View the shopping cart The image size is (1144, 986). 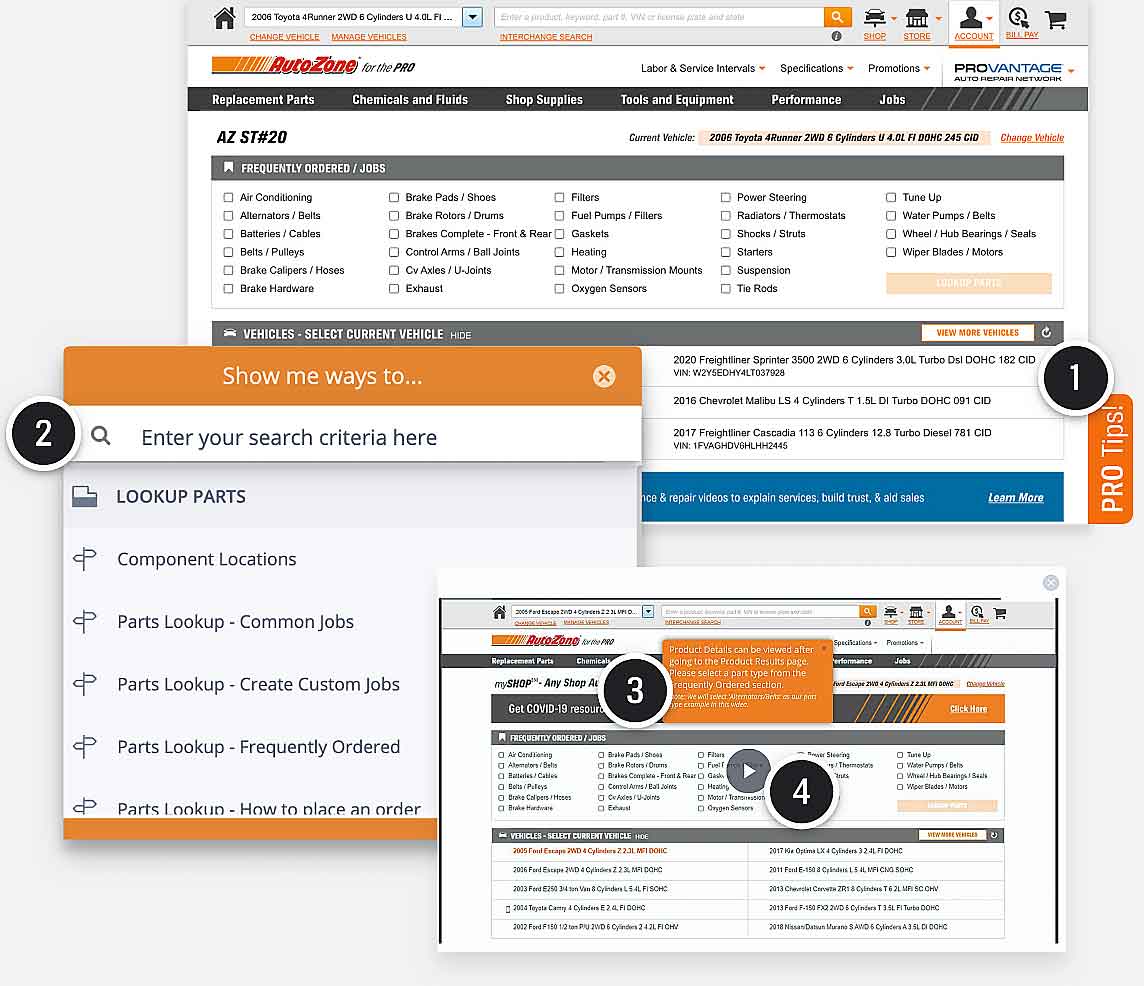1056,19
